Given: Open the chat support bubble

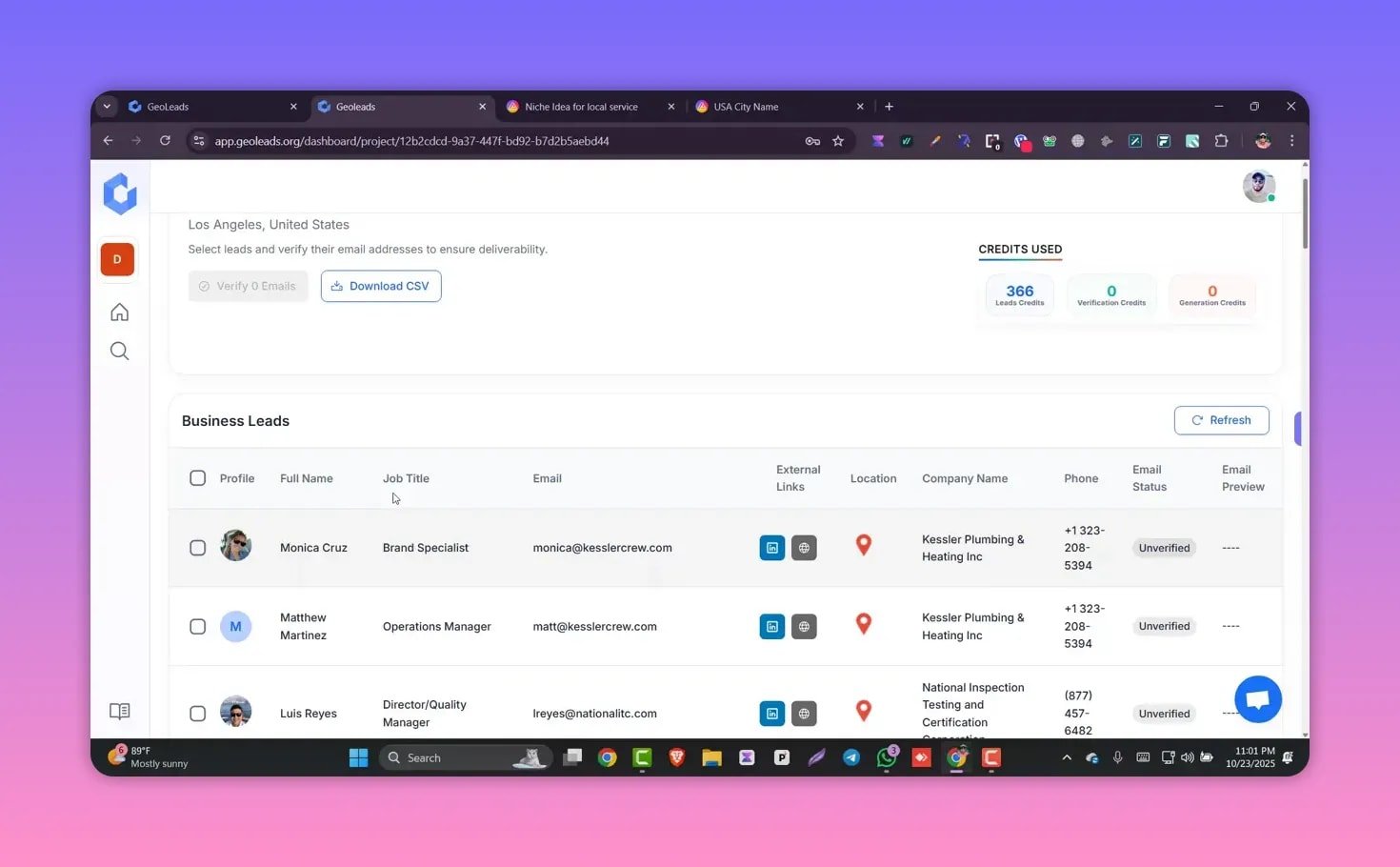Looking at the screenshot, I should [1257, 698].
